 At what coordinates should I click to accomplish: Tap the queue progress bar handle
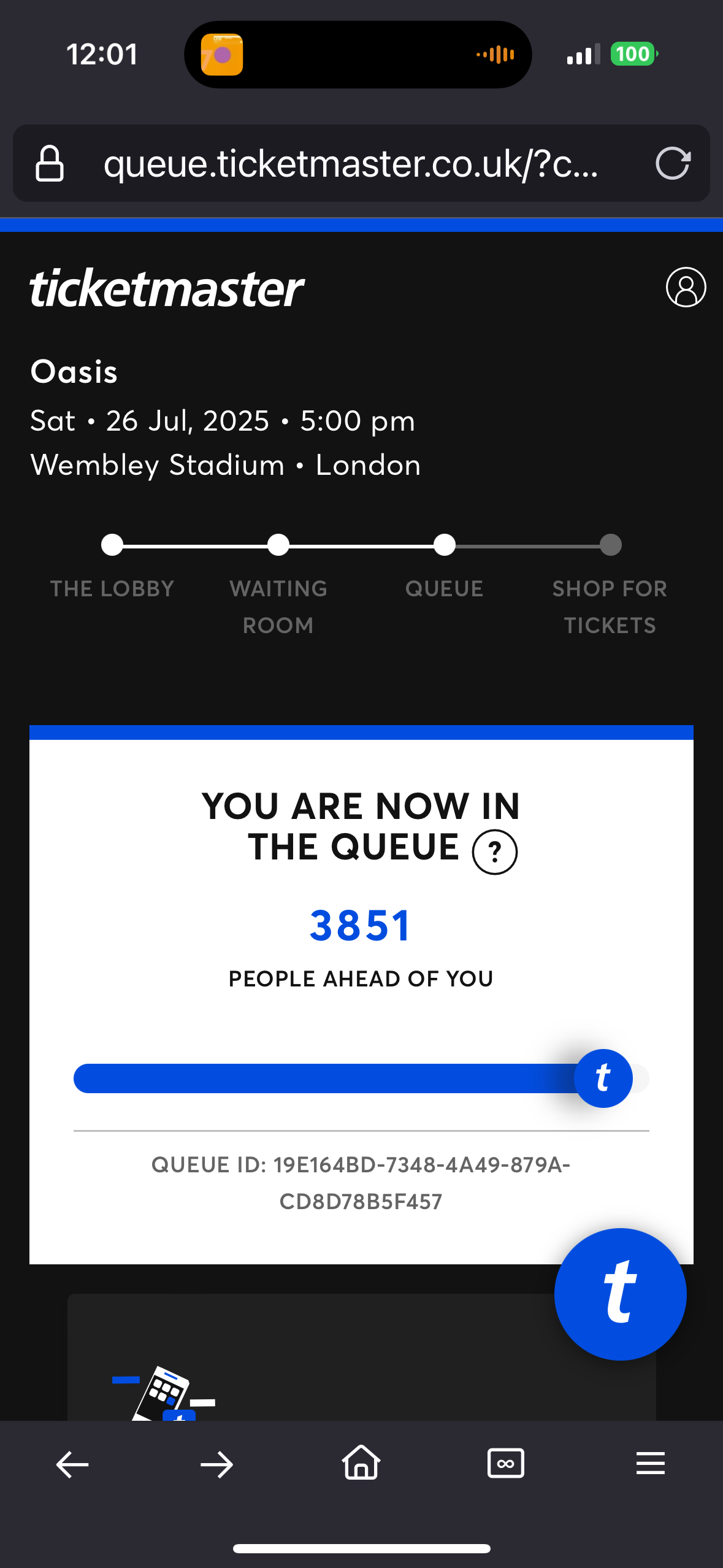pyautogui.click(x=603, y=1078)
